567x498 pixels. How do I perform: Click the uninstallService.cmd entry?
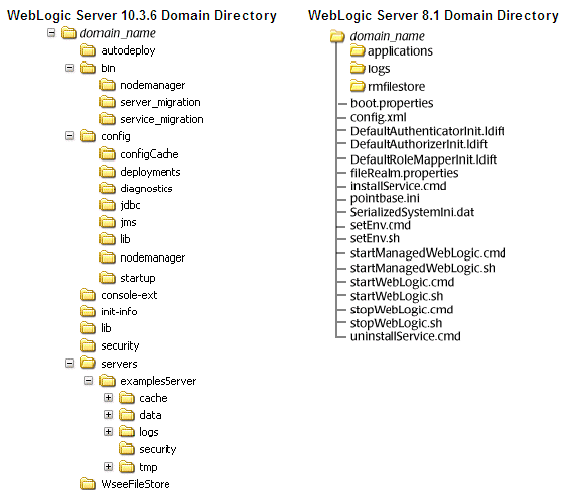coord(405,336)
